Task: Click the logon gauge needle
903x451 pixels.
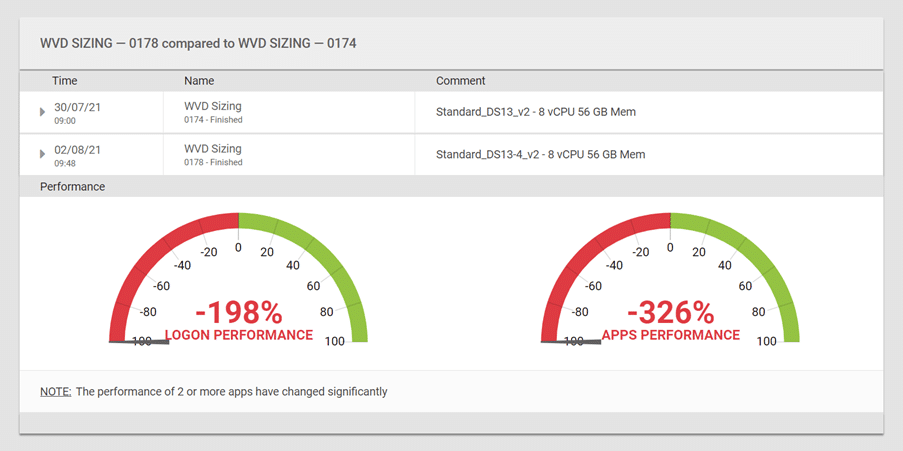Action: point(139,342)
